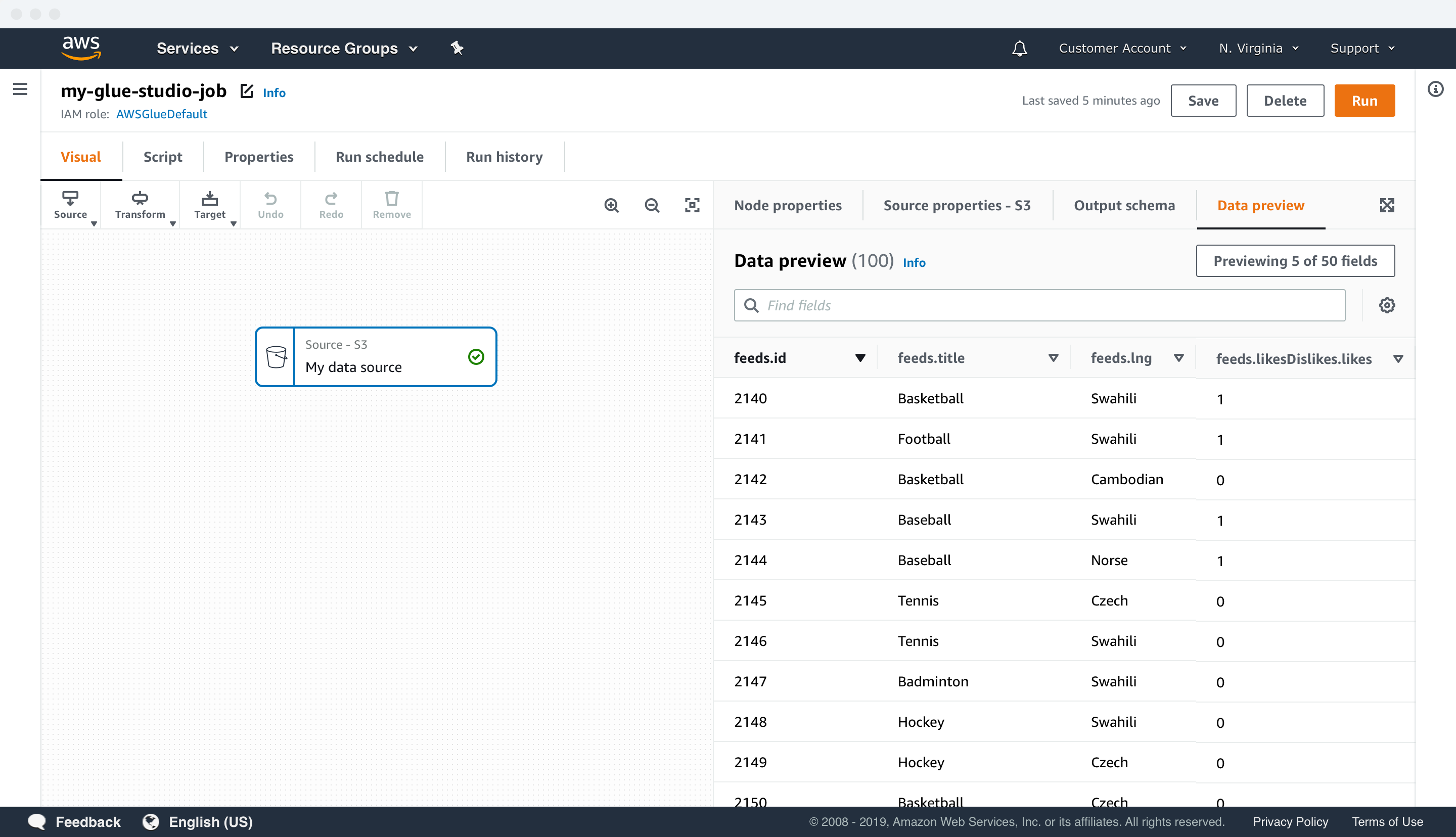Image resolution: width=1456 pixels, height=837 pixels.
Task: Run the Glue job
Action: coord(1364,101)
